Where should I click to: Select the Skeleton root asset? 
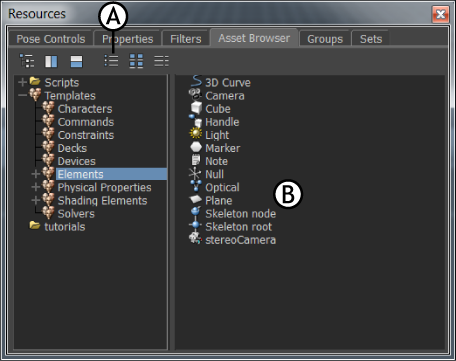tap(238, 227)
